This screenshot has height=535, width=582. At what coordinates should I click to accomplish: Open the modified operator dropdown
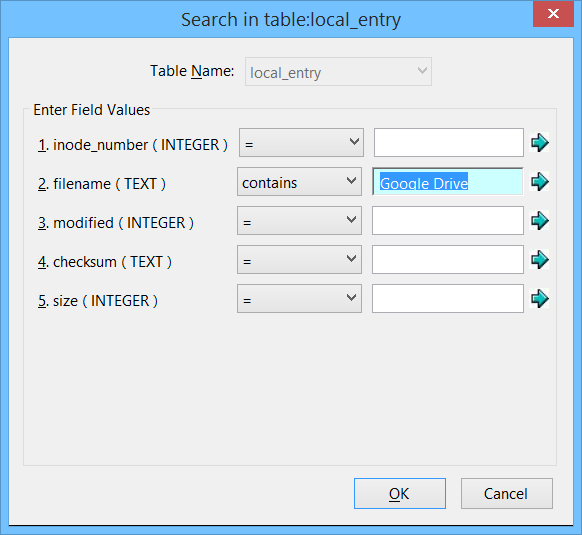pyautogui.click(x=300, y=221)
